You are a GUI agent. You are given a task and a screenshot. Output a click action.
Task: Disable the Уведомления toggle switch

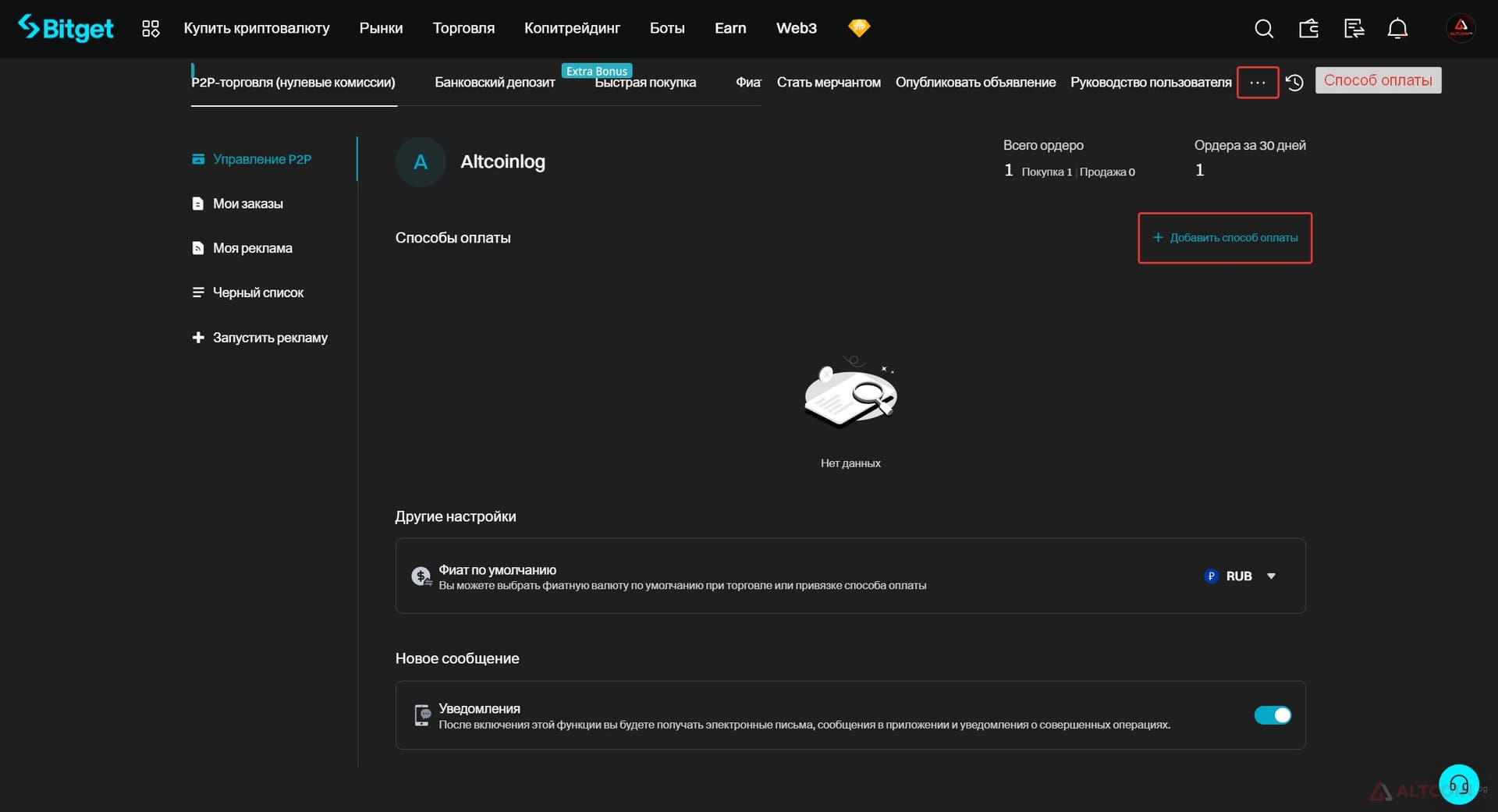(1273, 715)
